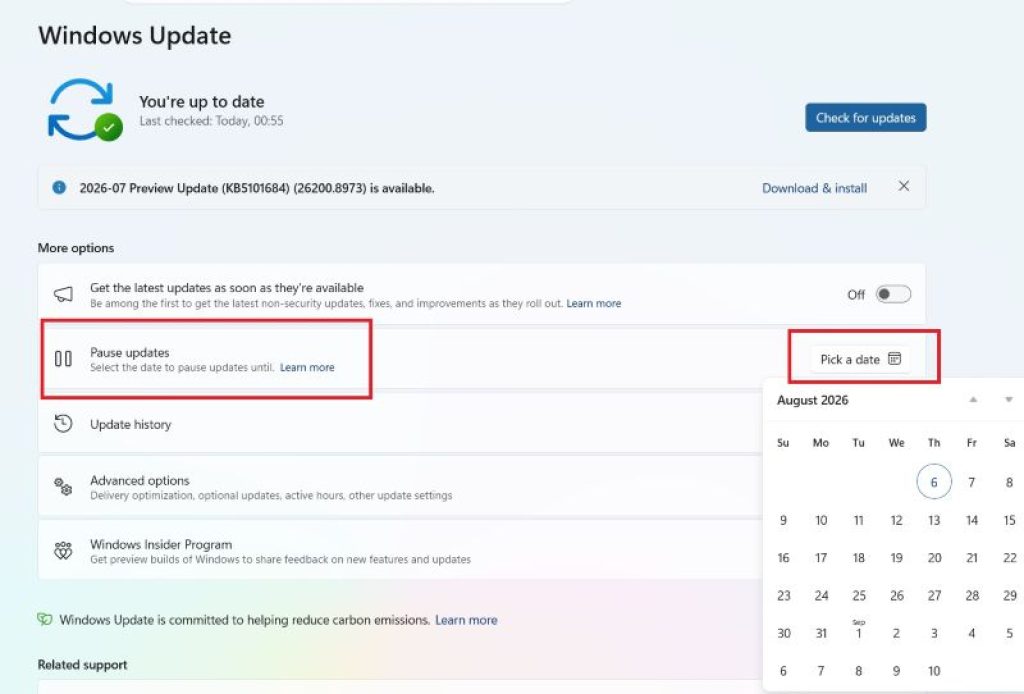Go to previous month in calendar
1024x694 pixels.
[x=973, y=400]
